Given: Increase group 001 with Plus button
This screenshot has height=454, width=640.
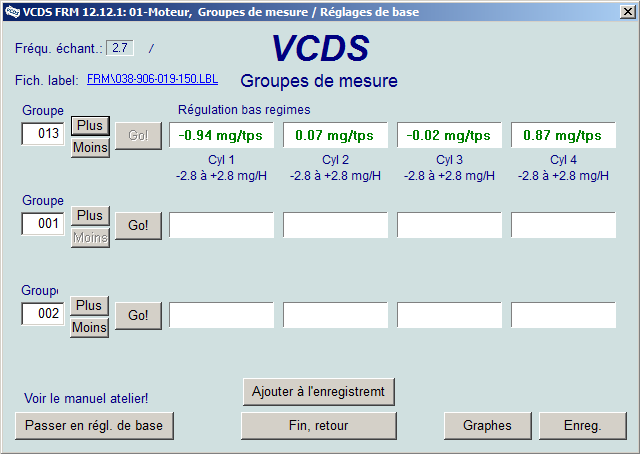Looking at the screenshot, I should [90, 215].
